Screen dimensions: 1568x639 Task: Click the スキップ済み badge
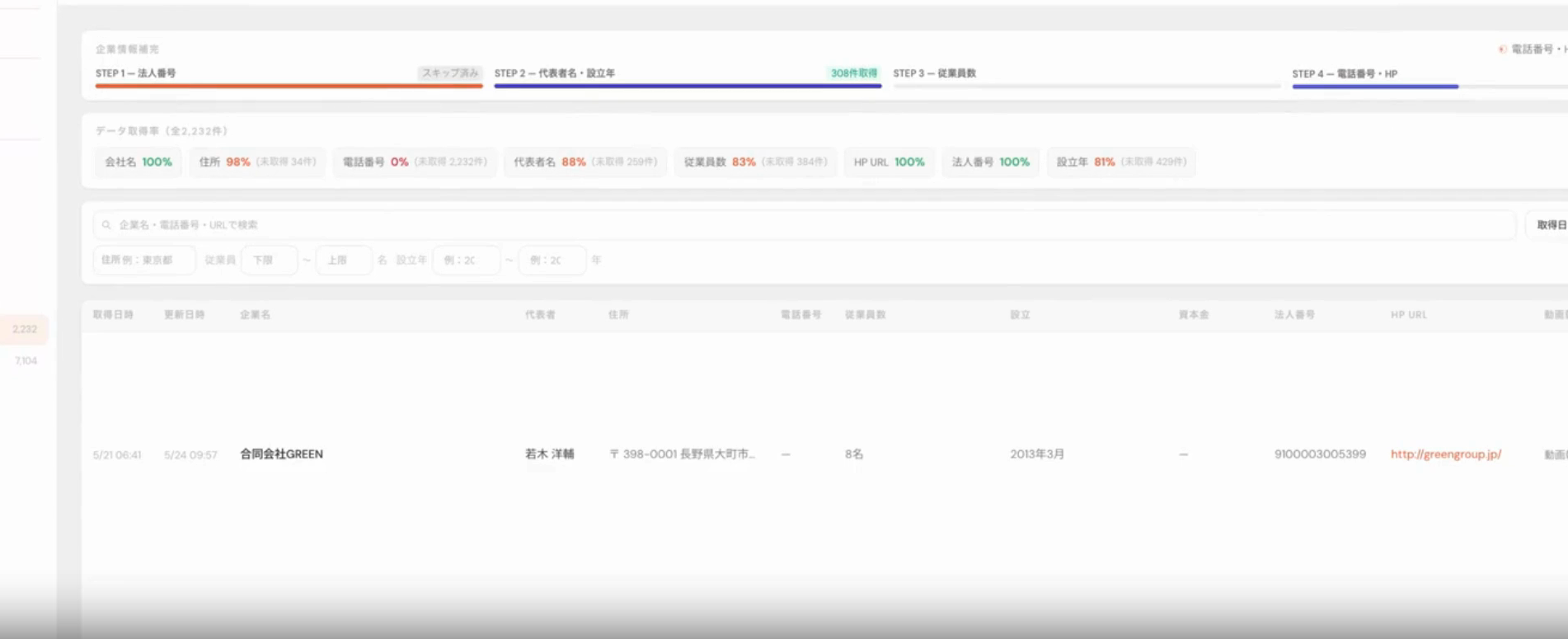click(x=450, y=73)
